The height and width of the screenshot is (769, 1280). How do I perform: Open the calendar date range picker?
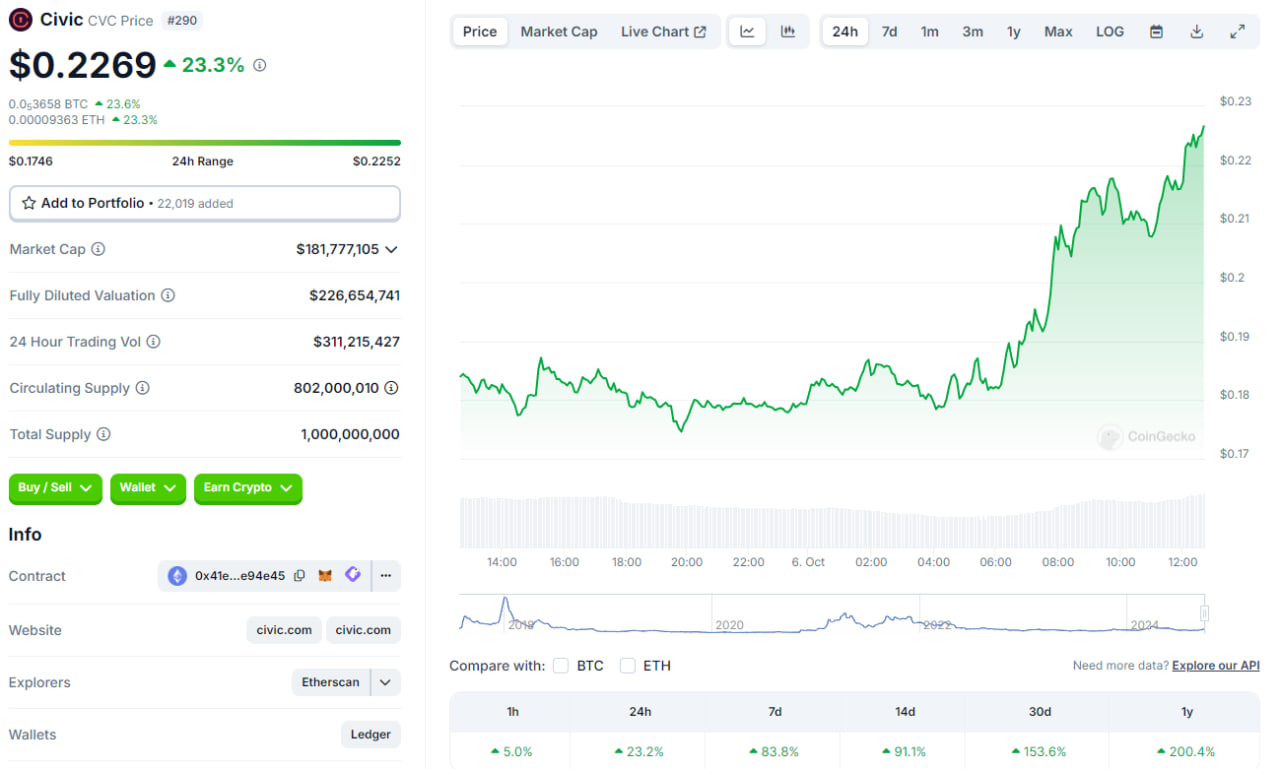[1156, 32]
